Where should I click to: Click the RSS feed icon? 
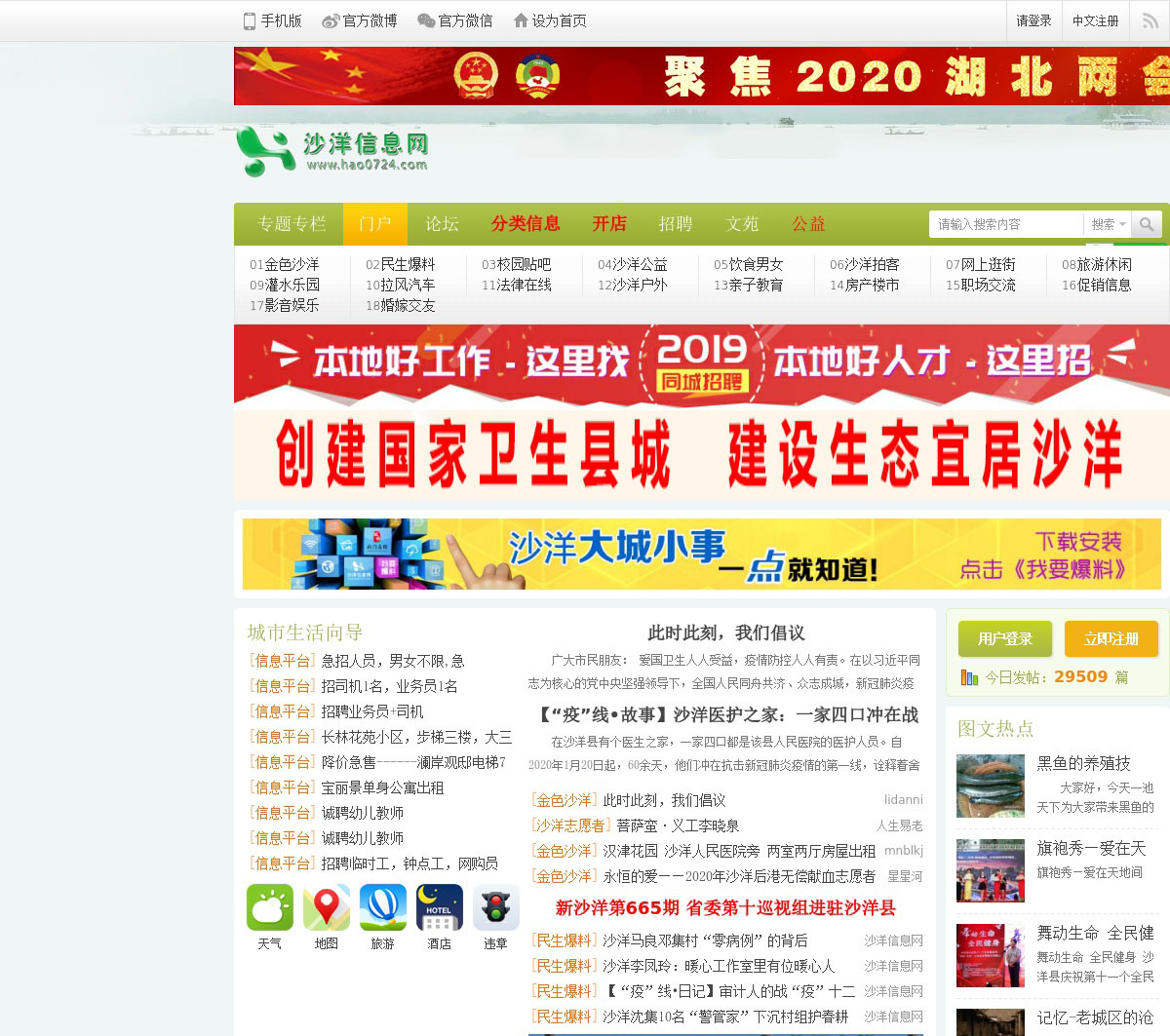1150,20
